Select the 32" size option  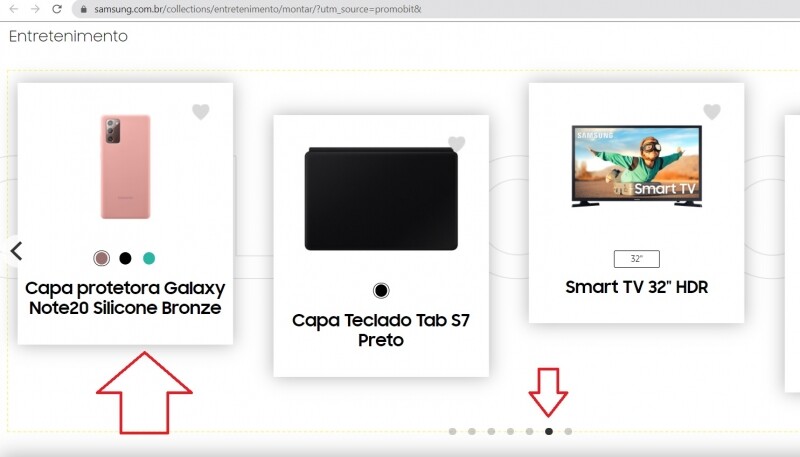click(x=636, y=259)
